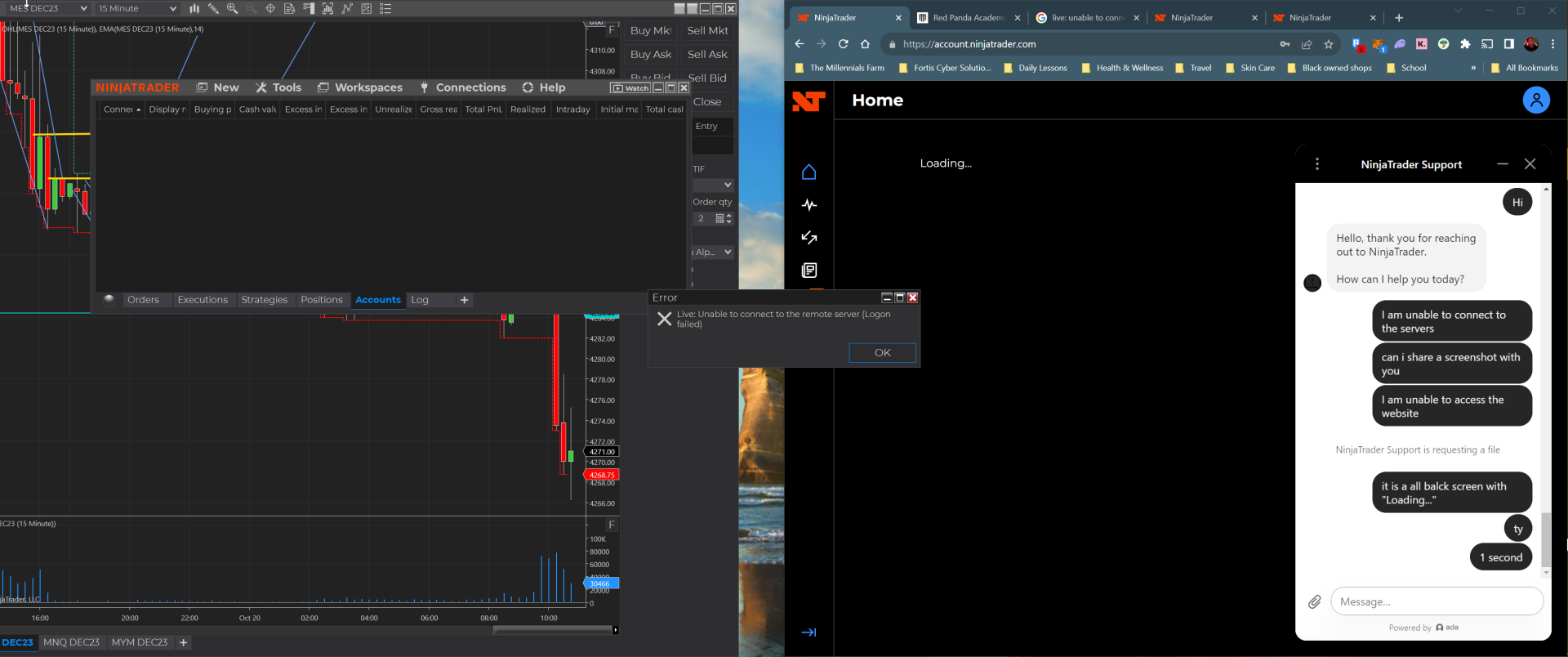Click the support chat vertical scrollbar
Viewport: 1568px width, 657px height.
point(1545,539)
